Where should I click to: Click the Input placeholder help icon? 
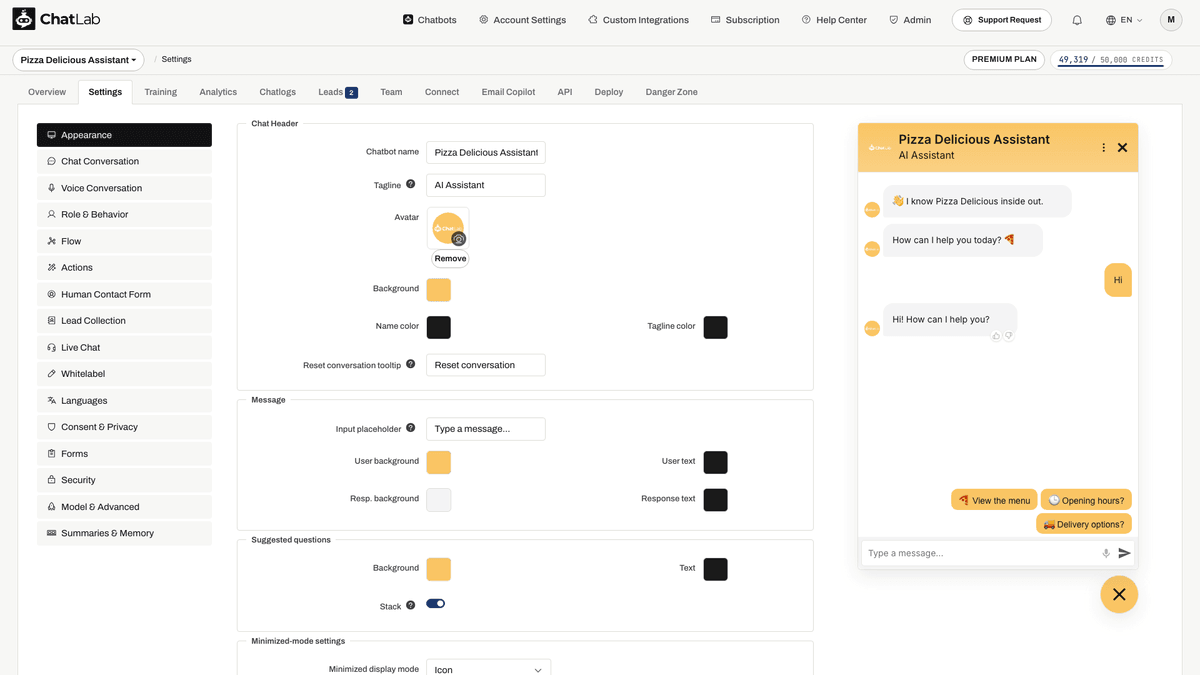click(x=411, y=428)
